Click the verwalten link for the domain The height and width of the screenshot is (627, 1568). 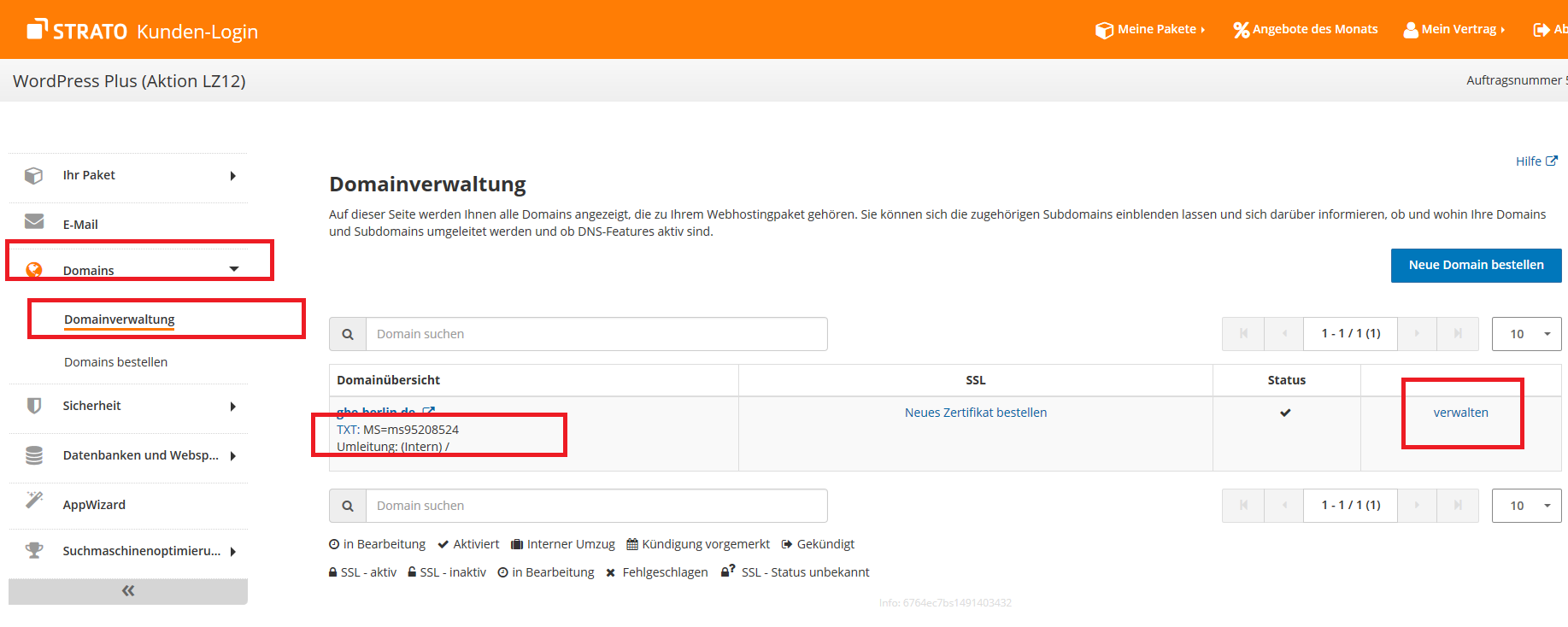point(1460,413)
